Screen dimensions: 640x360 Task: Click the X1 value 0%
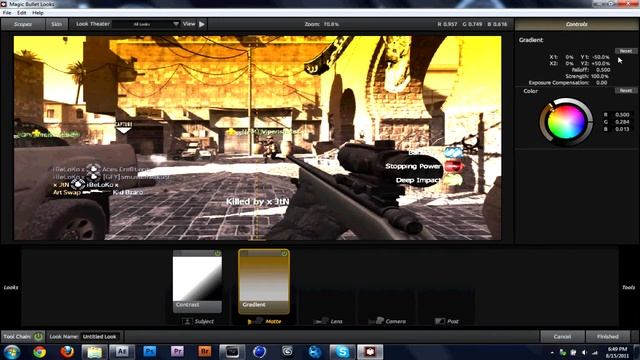569,57
